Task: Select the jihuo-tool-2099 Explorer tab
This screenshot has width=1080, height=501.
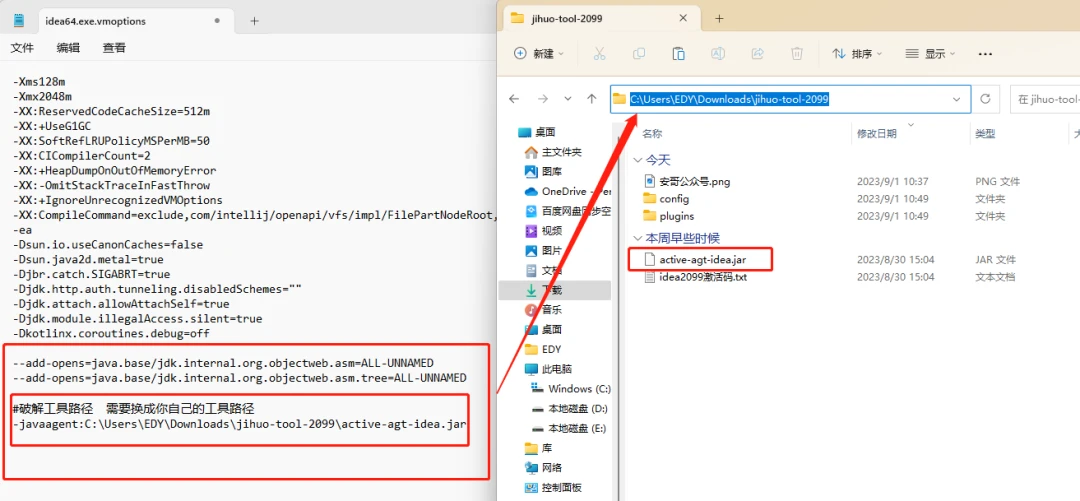Action: tap(599, 19)
